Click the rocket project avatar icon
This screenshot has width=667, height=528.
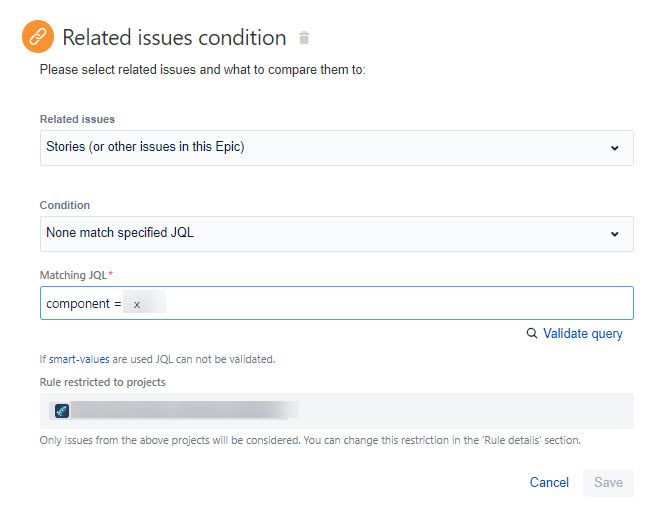pos(62,410)
